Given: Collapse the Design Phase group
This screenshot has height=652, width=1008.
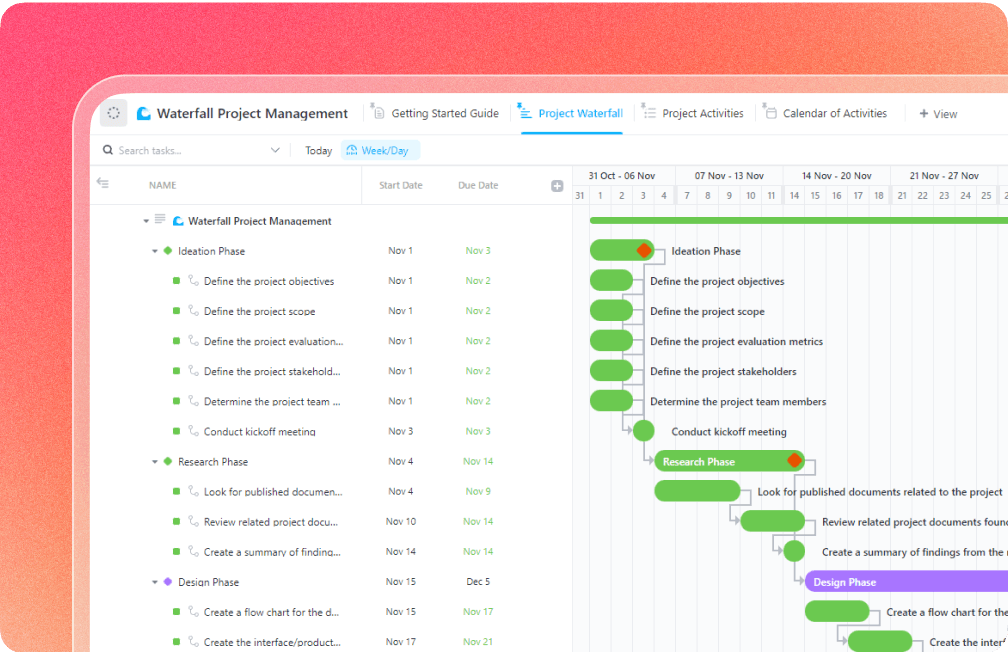Looking at the screenshot, I should [155, 582].
